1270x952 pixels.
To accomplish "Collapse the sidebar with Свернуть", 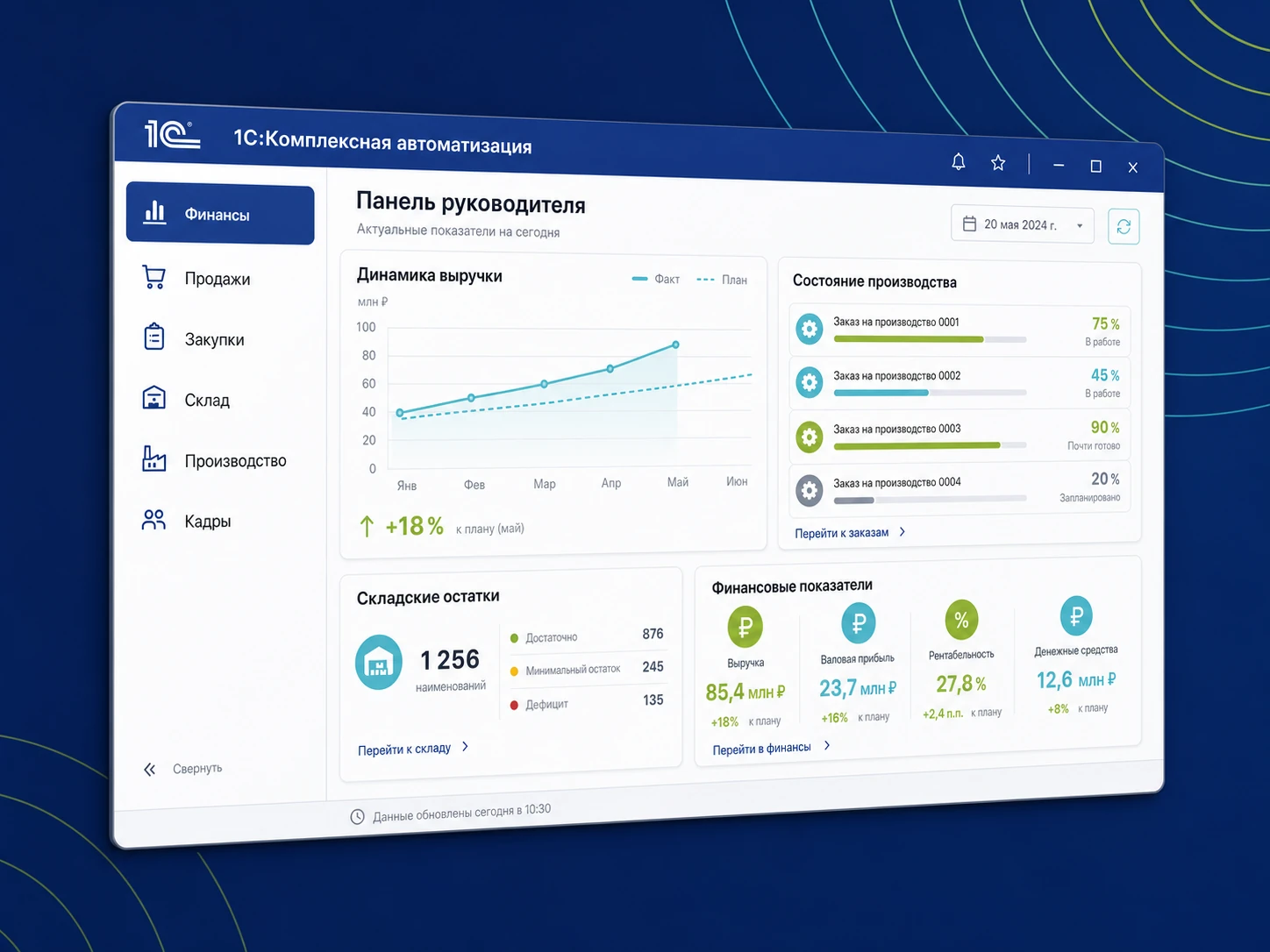I will point(182,769).
